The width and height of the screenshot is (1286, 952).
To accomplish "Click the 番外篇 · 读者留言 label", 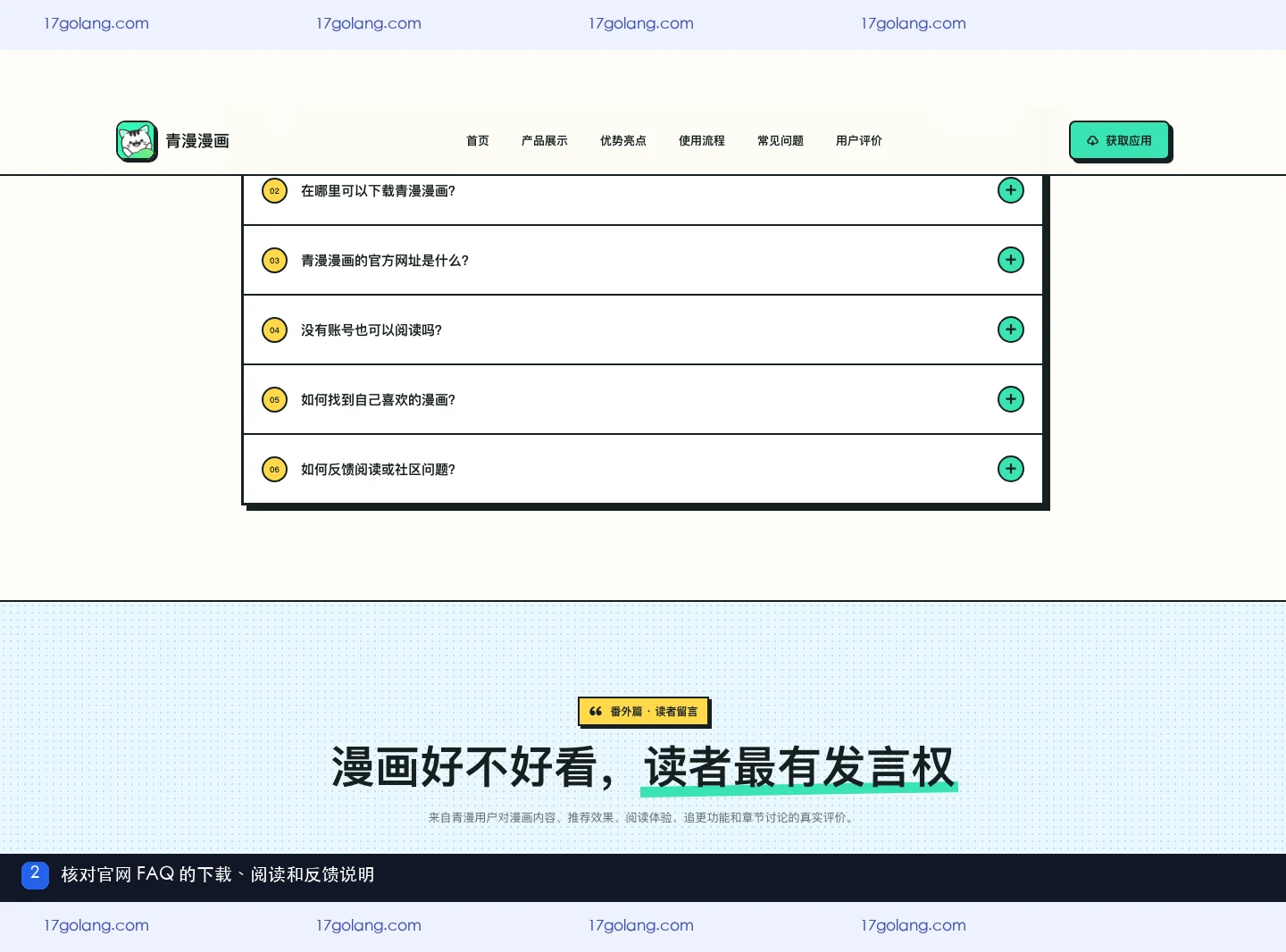I will [643, 712].
